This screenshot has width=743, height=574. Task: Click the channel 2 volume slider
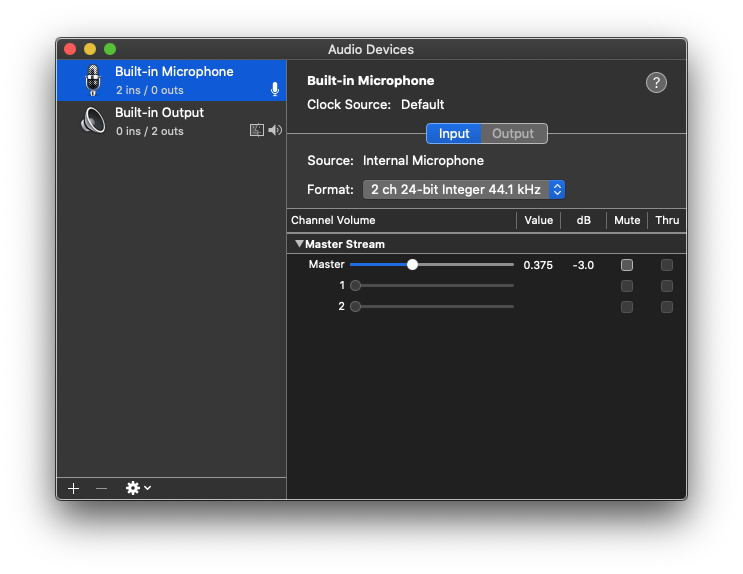click(432, 307)
